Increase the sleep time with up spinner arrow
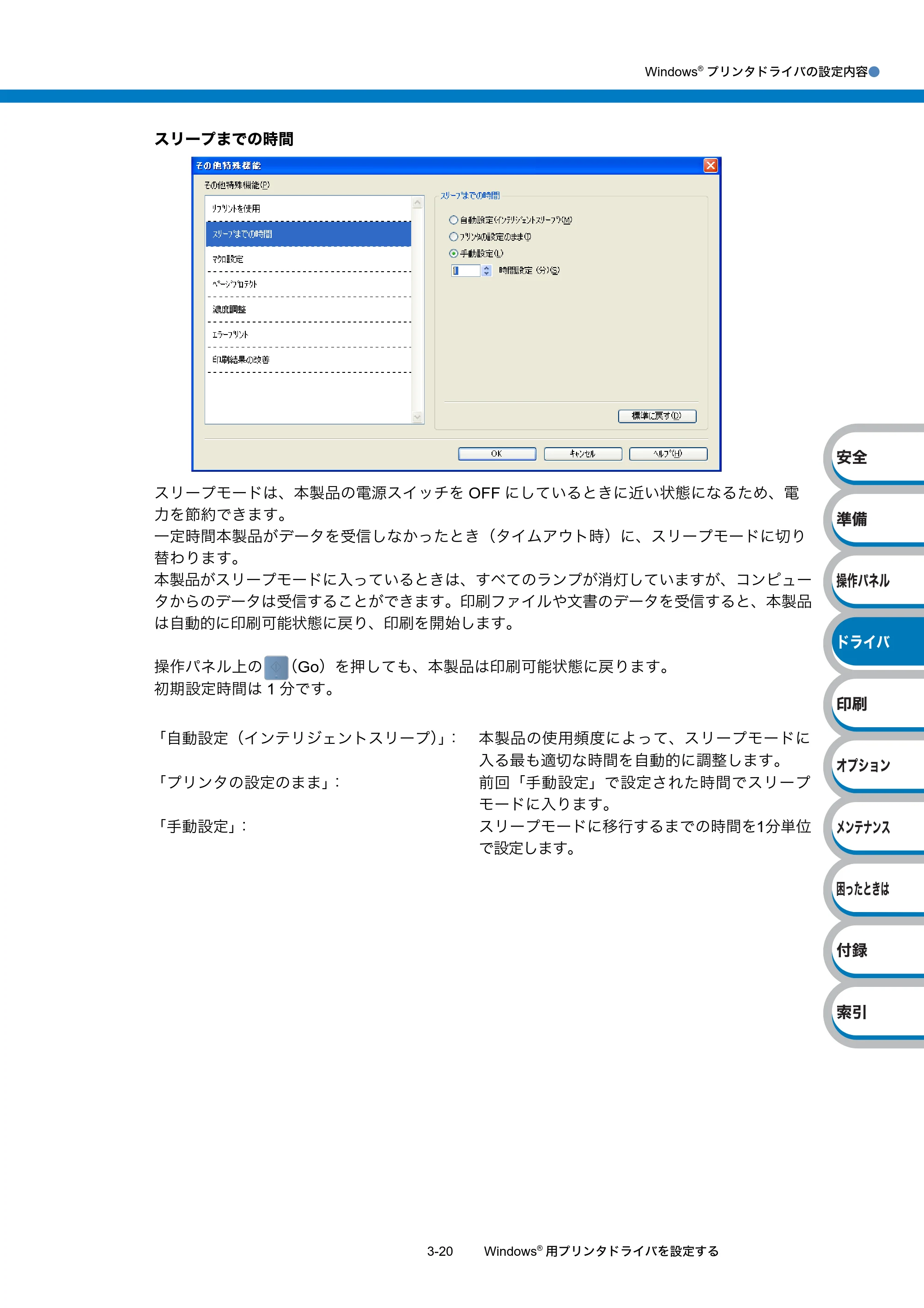The height and width of the screenshot is (1308, 924). click(x=486, y=268)
